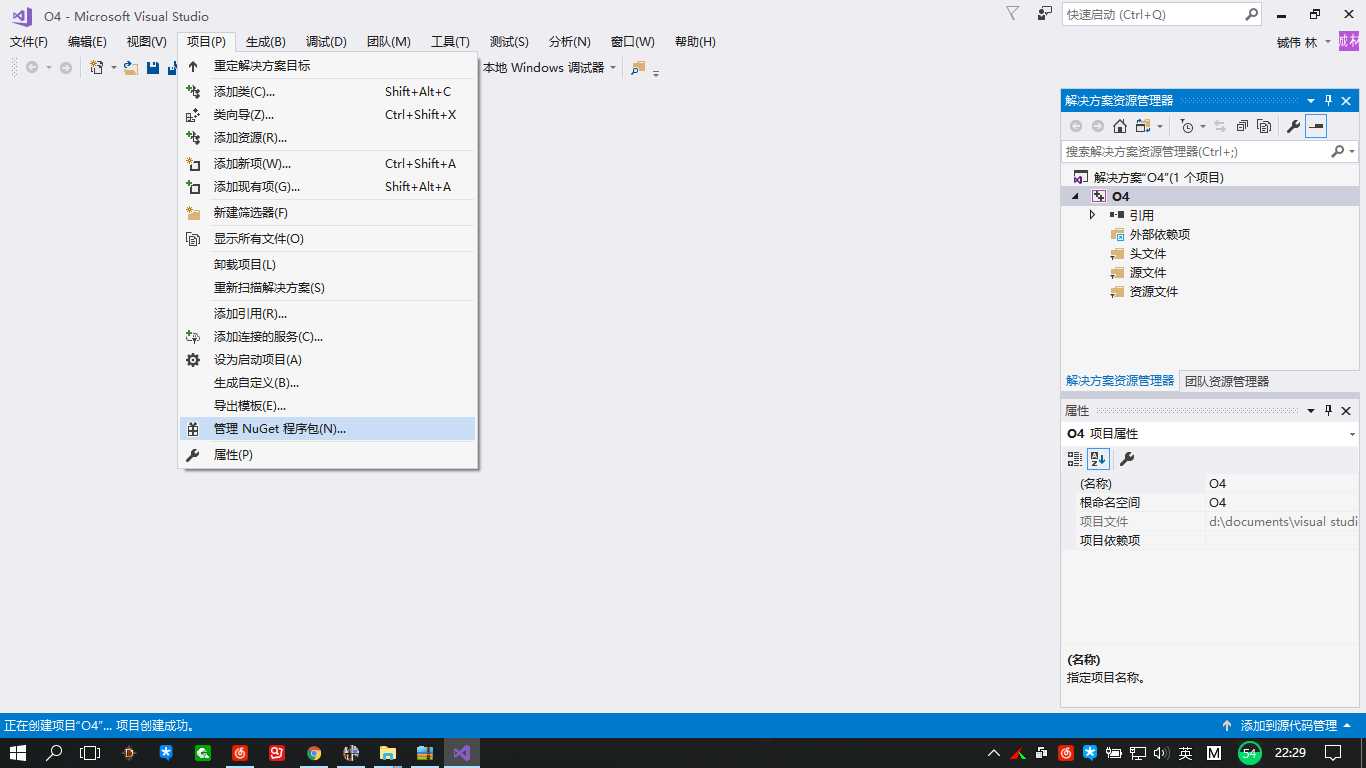Toggle Show All Files icon in Solution Explorer
The width and height of the screenshot is (1366, 768).
tap(1264, 126)
